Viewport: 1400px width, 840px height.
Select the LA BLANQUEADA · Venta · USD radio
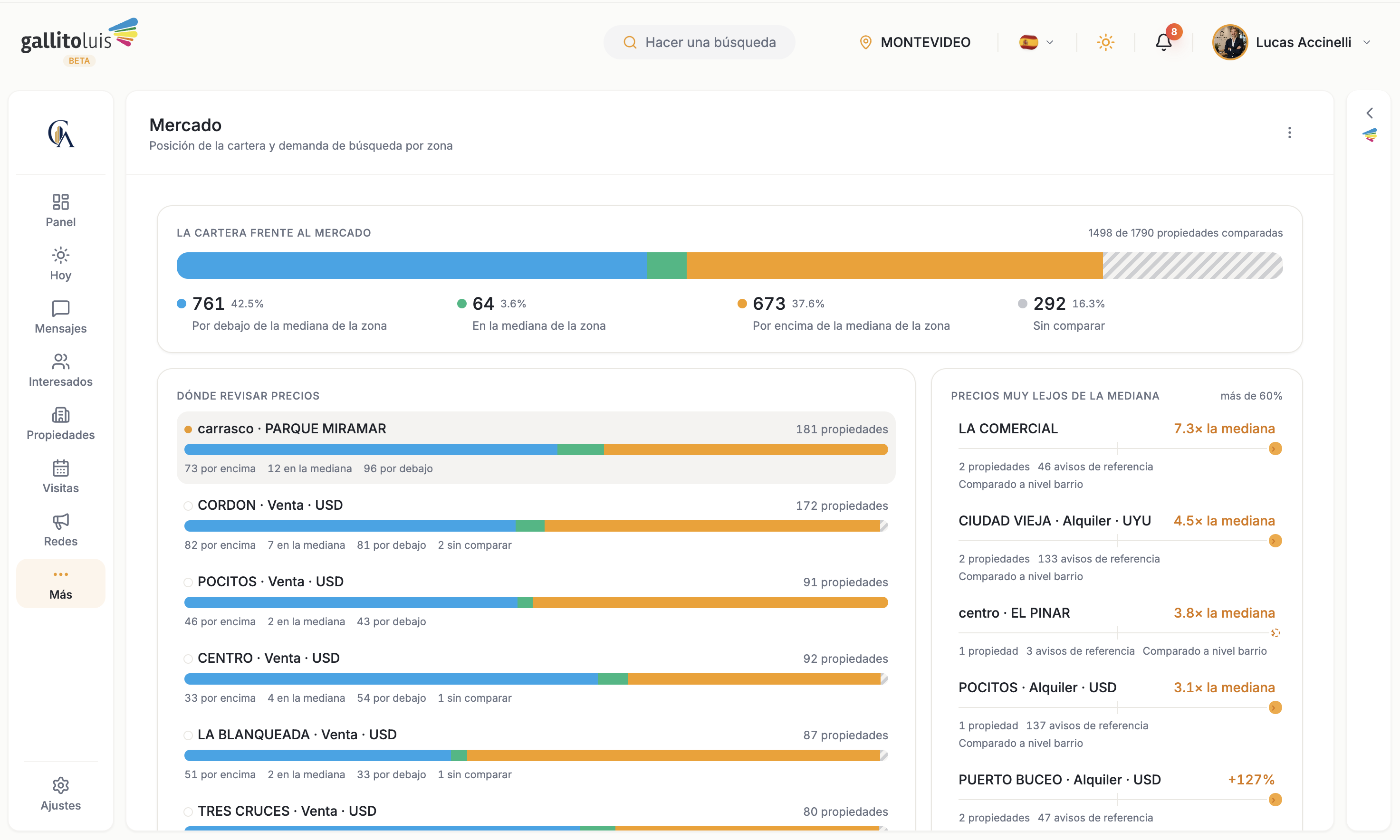coord(188,735)
